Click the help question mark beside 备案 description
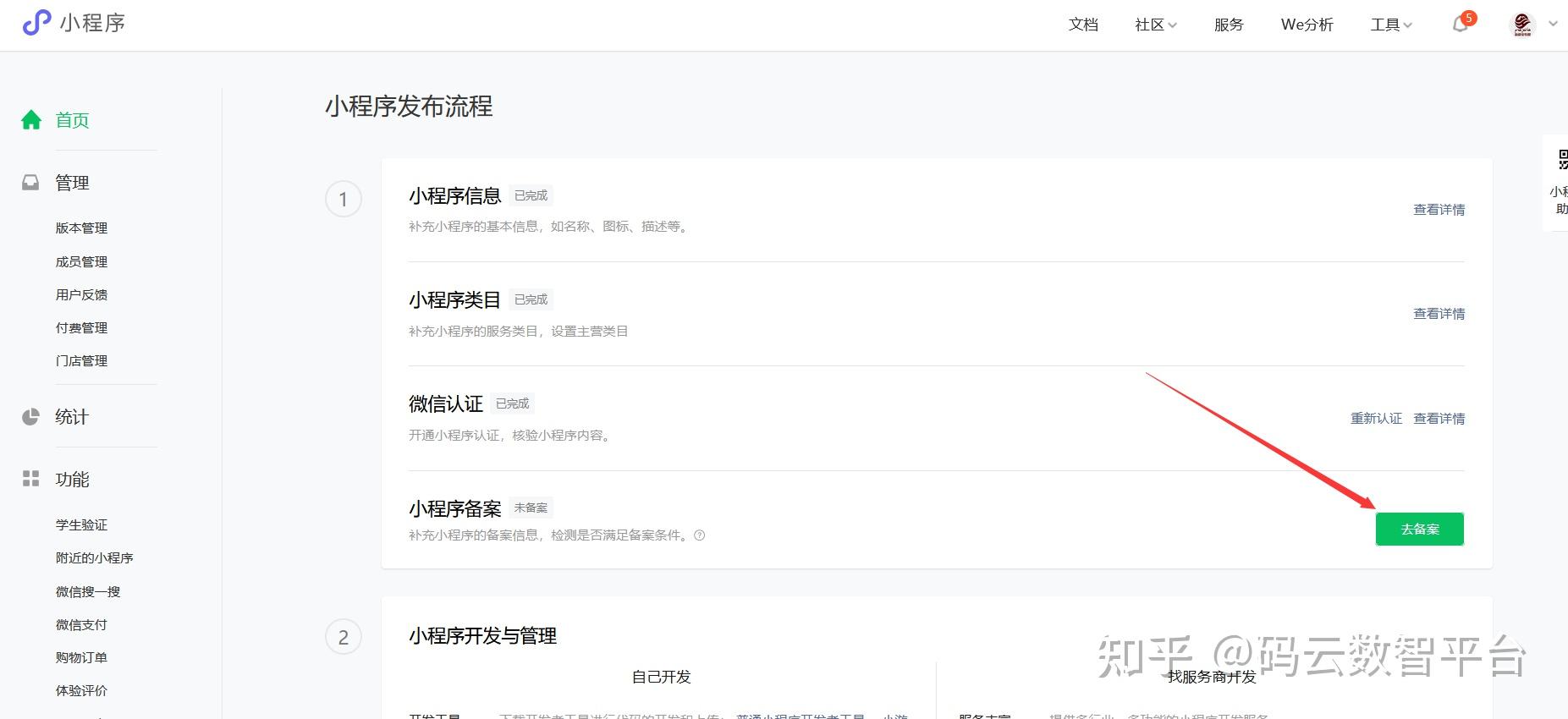1568x719 pixels. click(x=699, y=535)
